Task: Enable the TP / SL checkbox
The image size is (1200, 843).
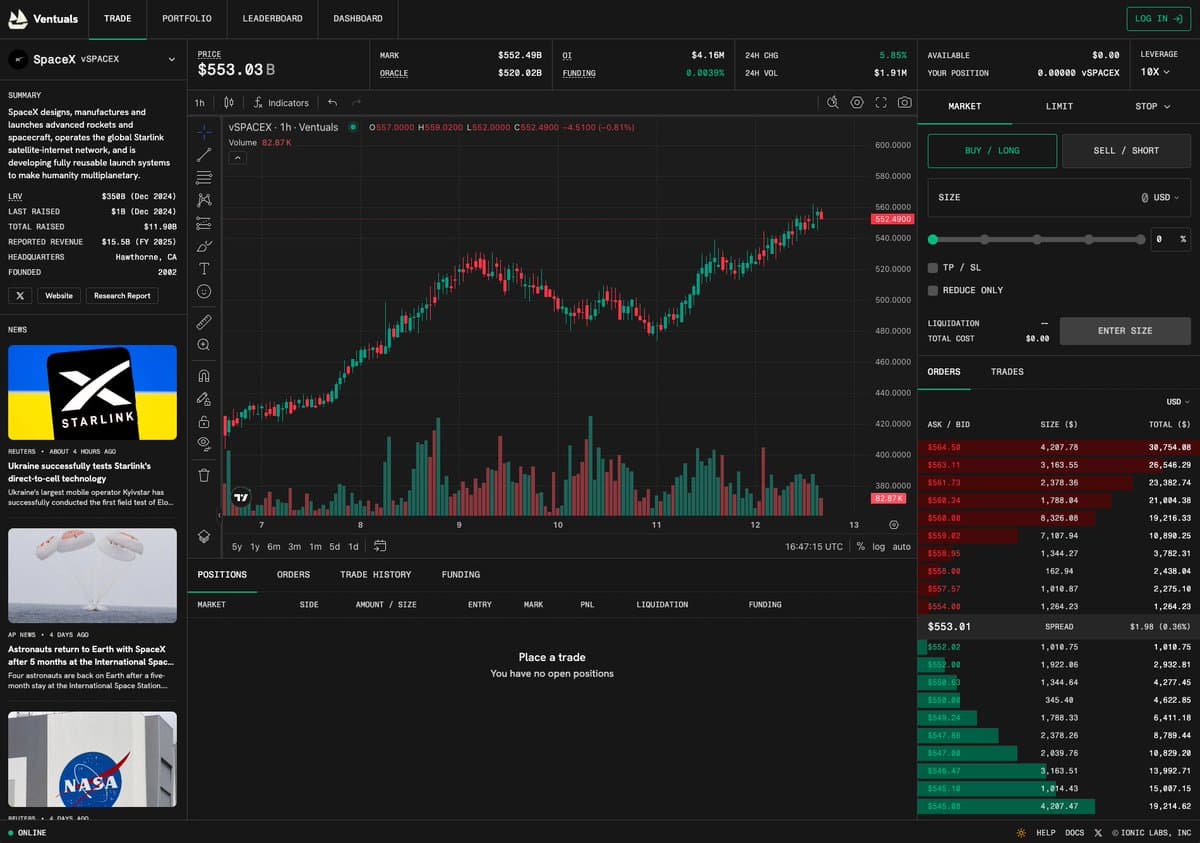Action: (933, 268)
